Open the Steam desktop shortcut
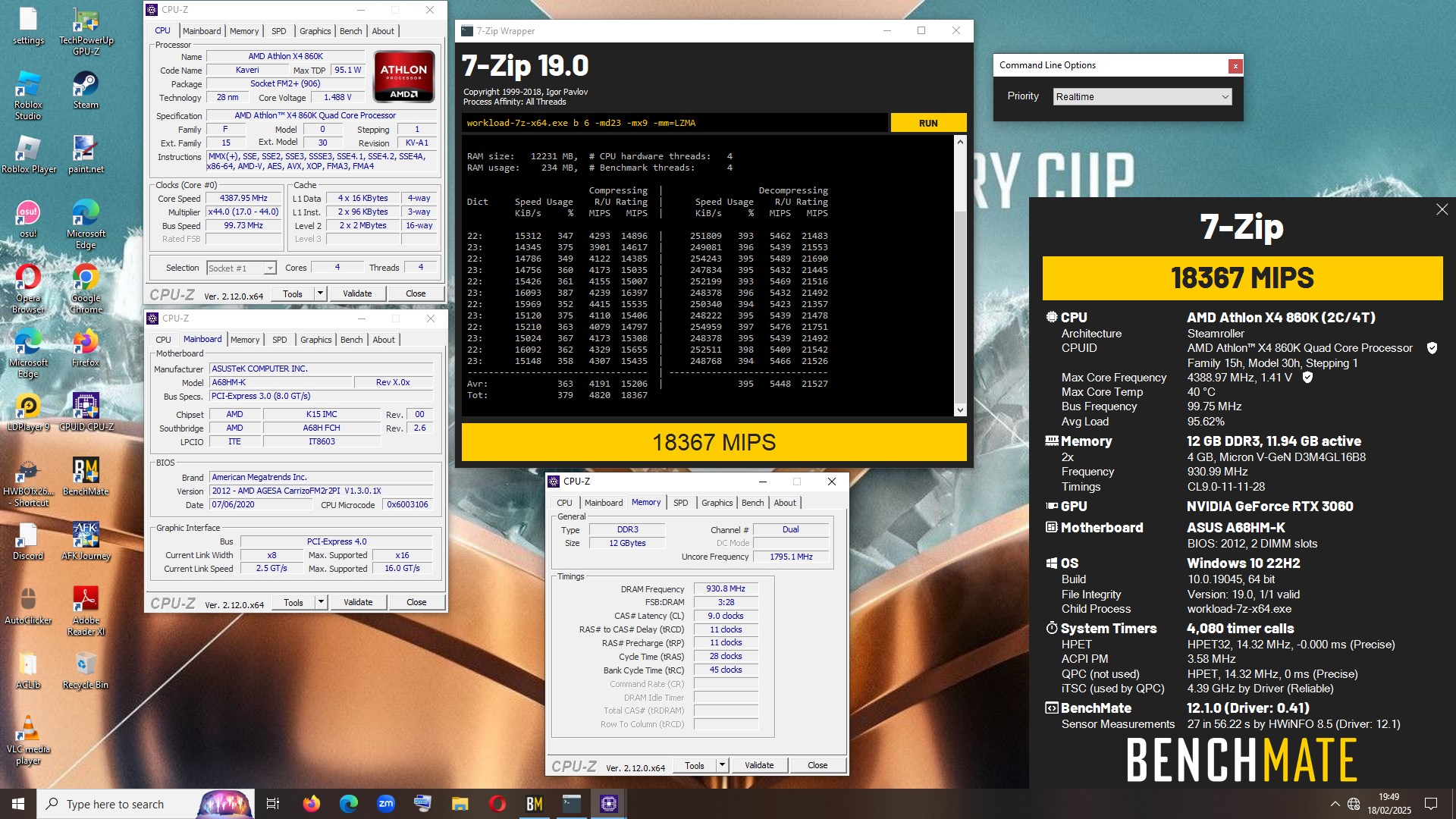Image resolution: width=1456 pixels, height=819 pixels. (x=86, y=90)
